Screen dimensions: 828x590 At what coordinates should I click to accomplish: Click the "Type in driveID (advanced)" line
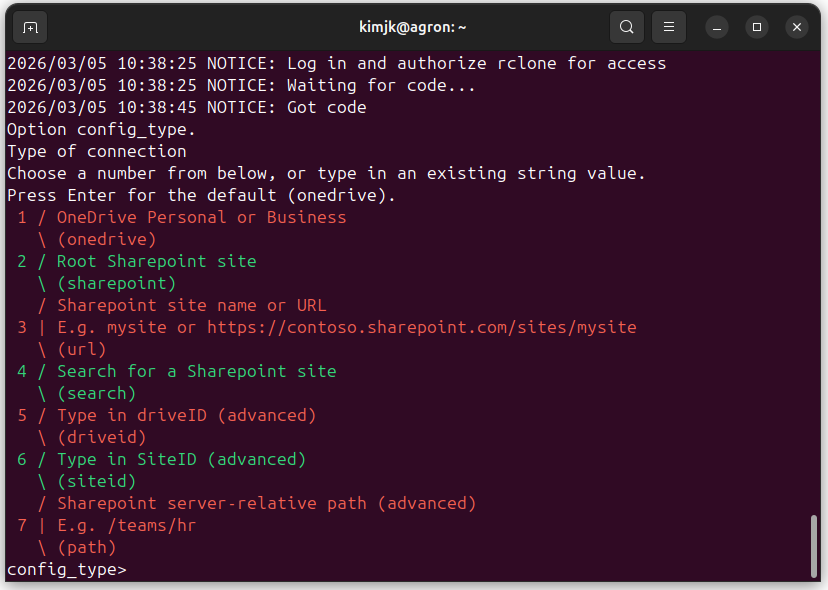(186, 415)
